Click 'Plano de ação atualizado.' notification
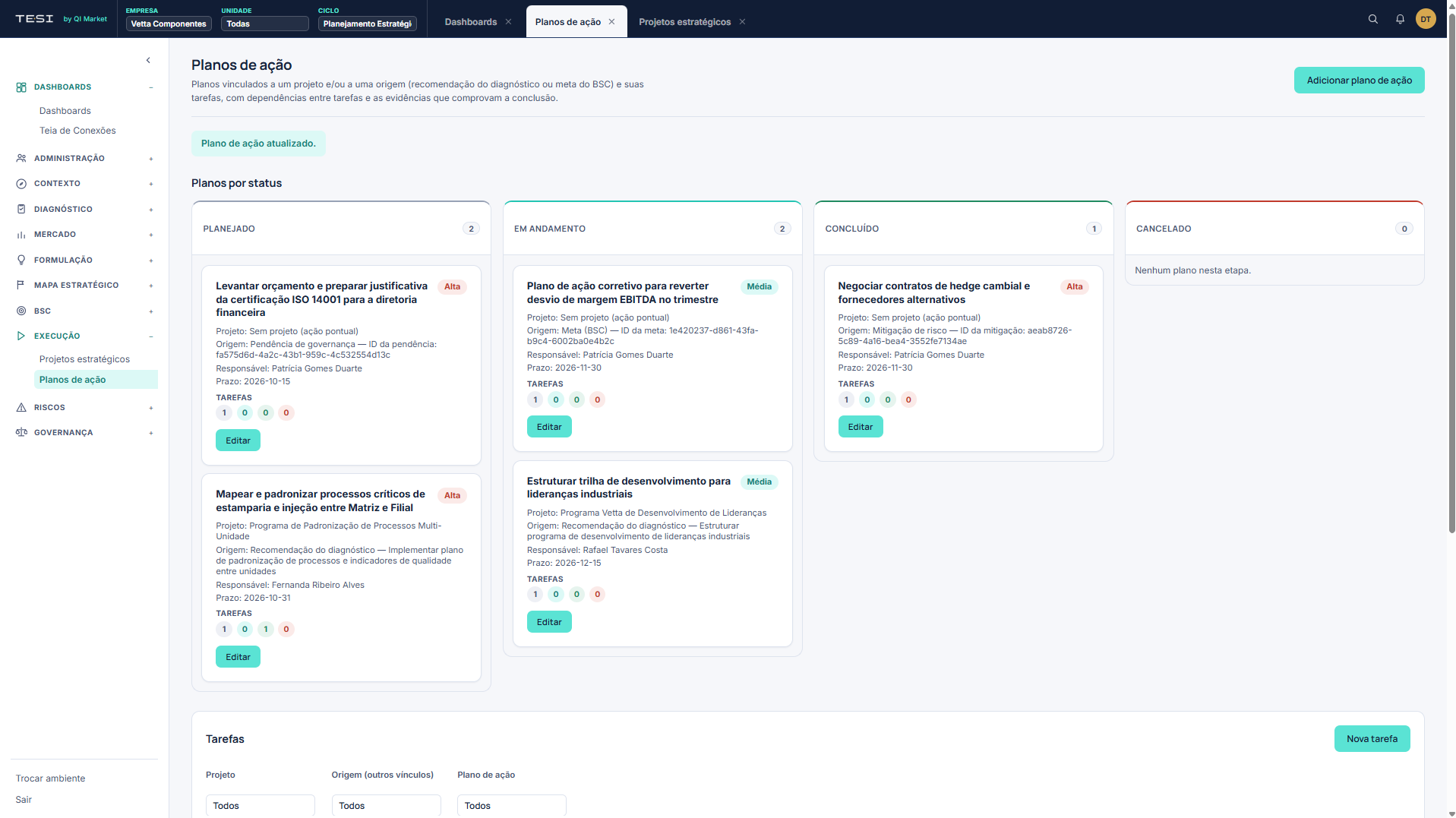Screen dimensions: 1456x818 point(258,144)
